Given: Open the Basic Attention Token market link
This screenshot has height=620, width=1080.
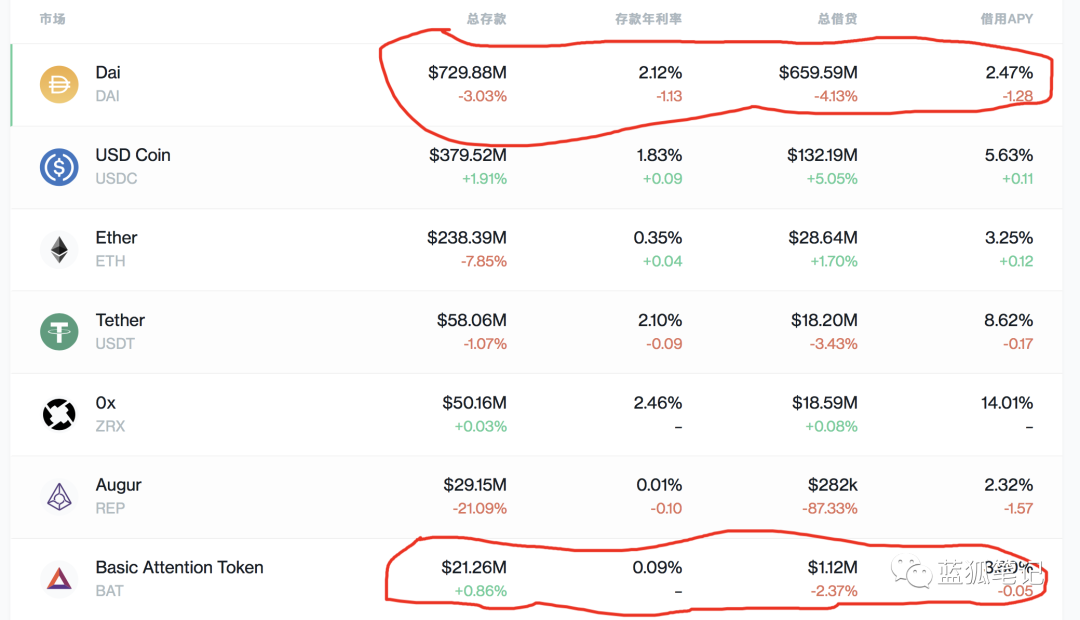Looking at the screenshot, I should point(180,568).
